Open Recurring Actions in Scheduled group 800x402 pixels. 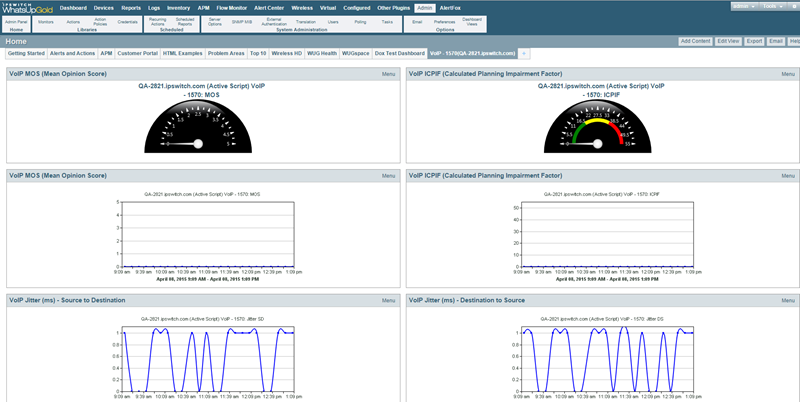tap(158, 22)
